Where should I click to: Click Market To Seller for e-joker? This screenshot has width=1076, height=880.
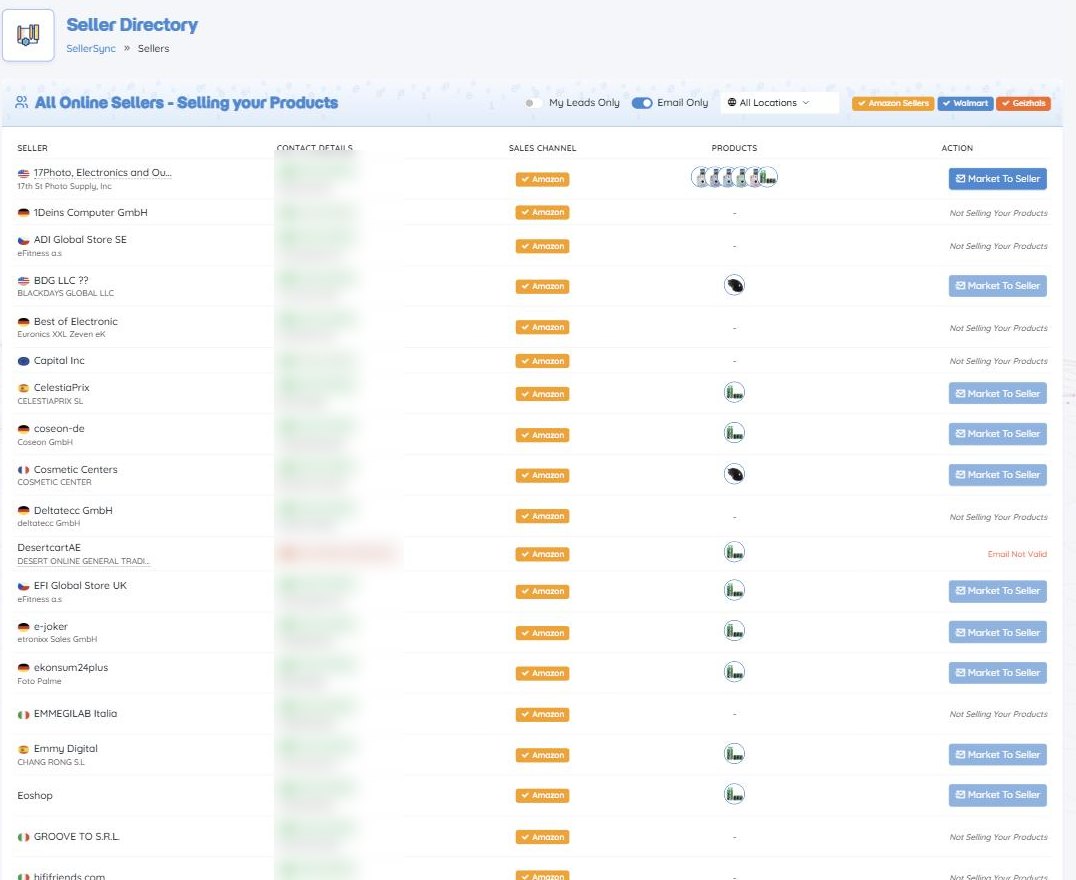click(x=997, y=632)
